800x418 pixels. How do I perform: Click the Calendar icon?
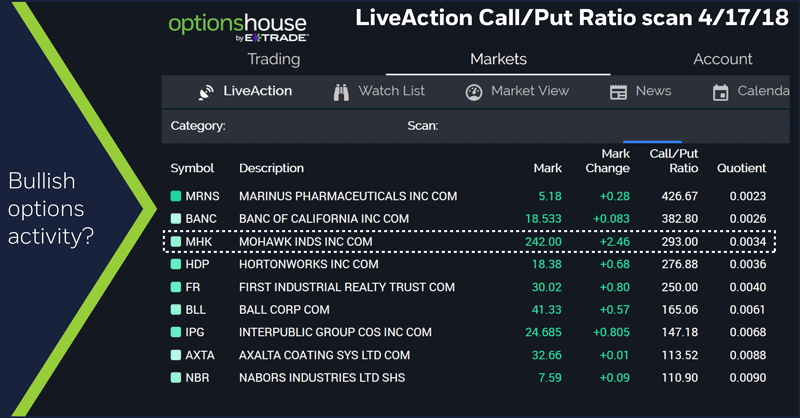point(720,92)
